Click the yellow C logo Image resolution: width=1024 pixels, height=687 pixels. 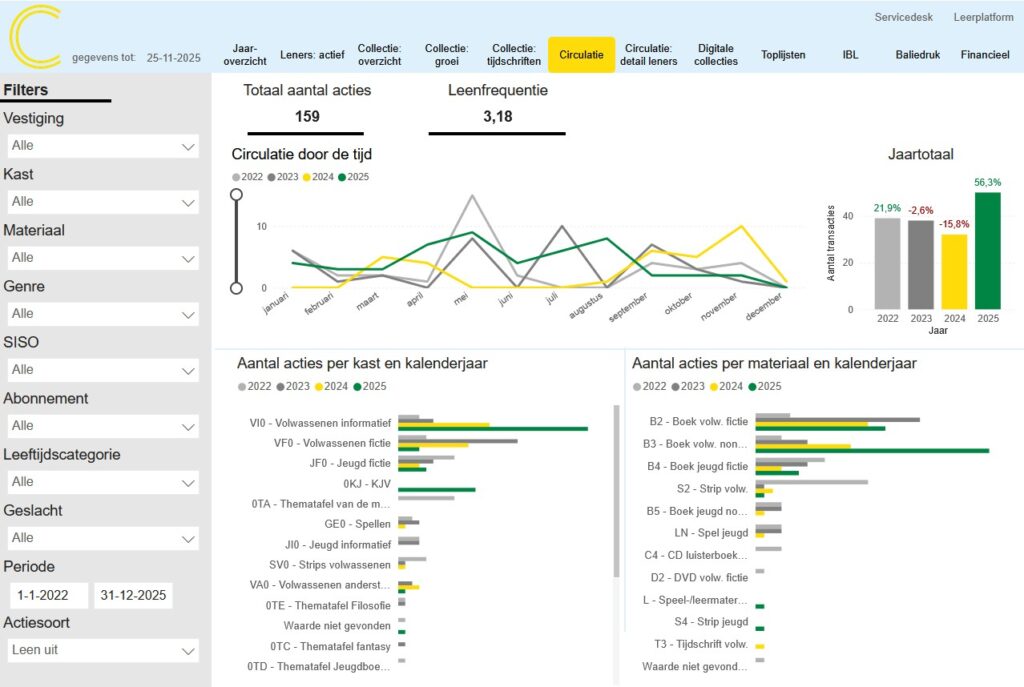(x=35, y=37)
